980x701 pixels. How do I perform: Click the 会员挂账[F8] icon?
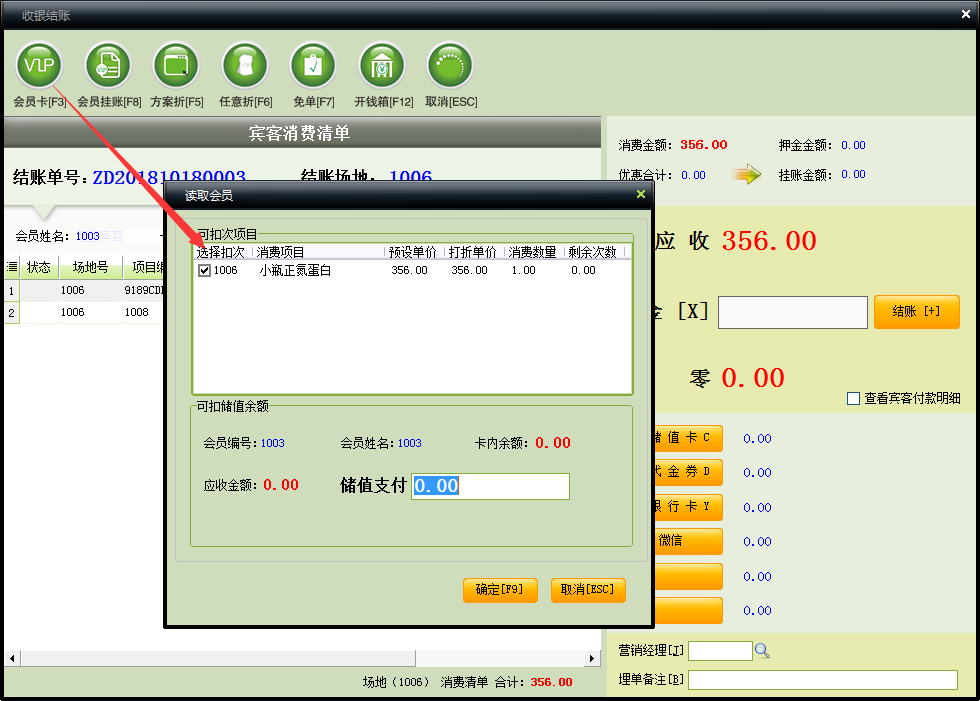pos(108,66)
